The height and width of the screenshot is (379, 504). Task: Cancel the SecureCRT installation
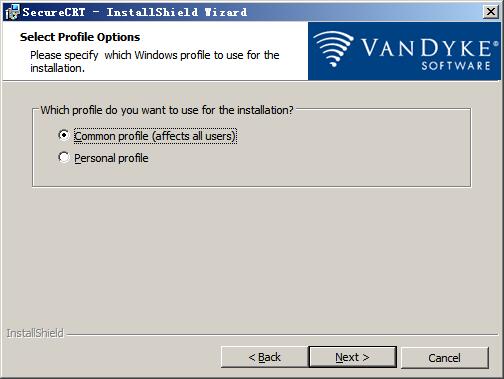(x=445, y=357)
